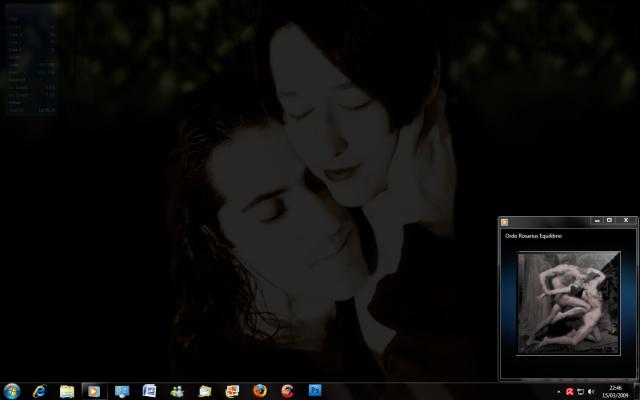Click the monitor icon right of Media Player
Screen dimensions: 640x400
pyautogui.click(x=122, y=391)
